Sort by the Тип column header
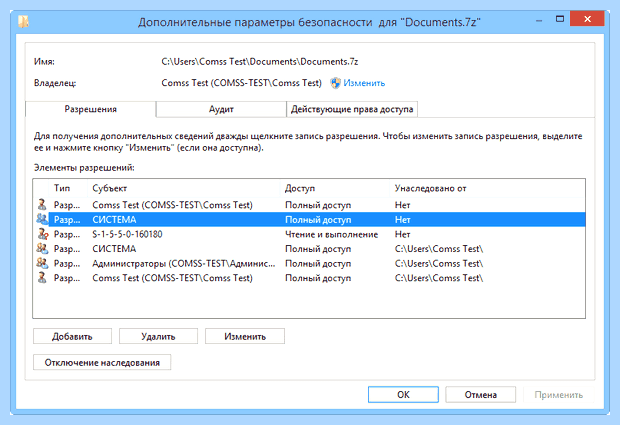This screenshot has height=425, width=620. point(68,188)
